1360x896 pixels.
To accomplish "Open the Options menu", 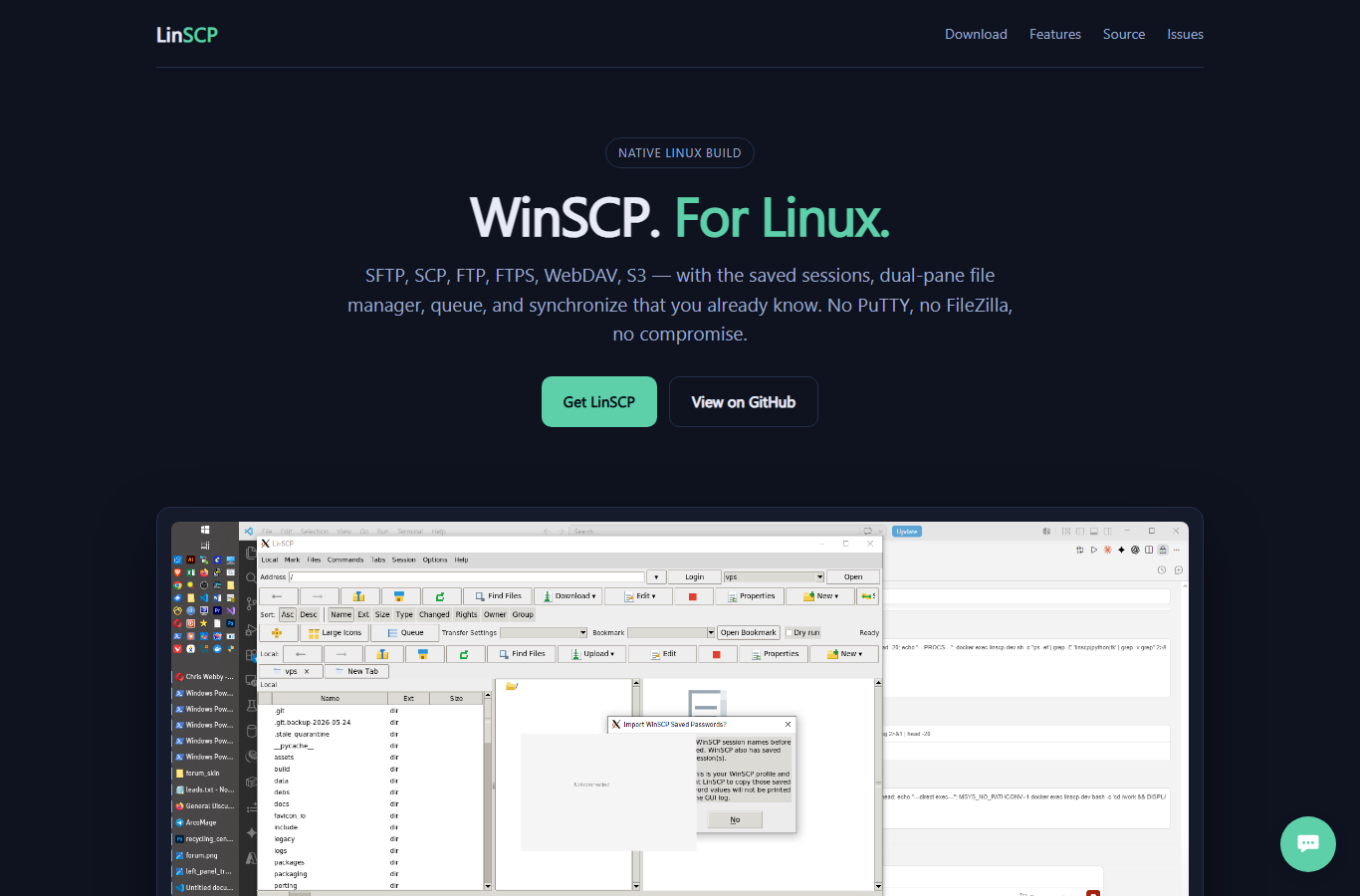I will [x=435, y=560].
